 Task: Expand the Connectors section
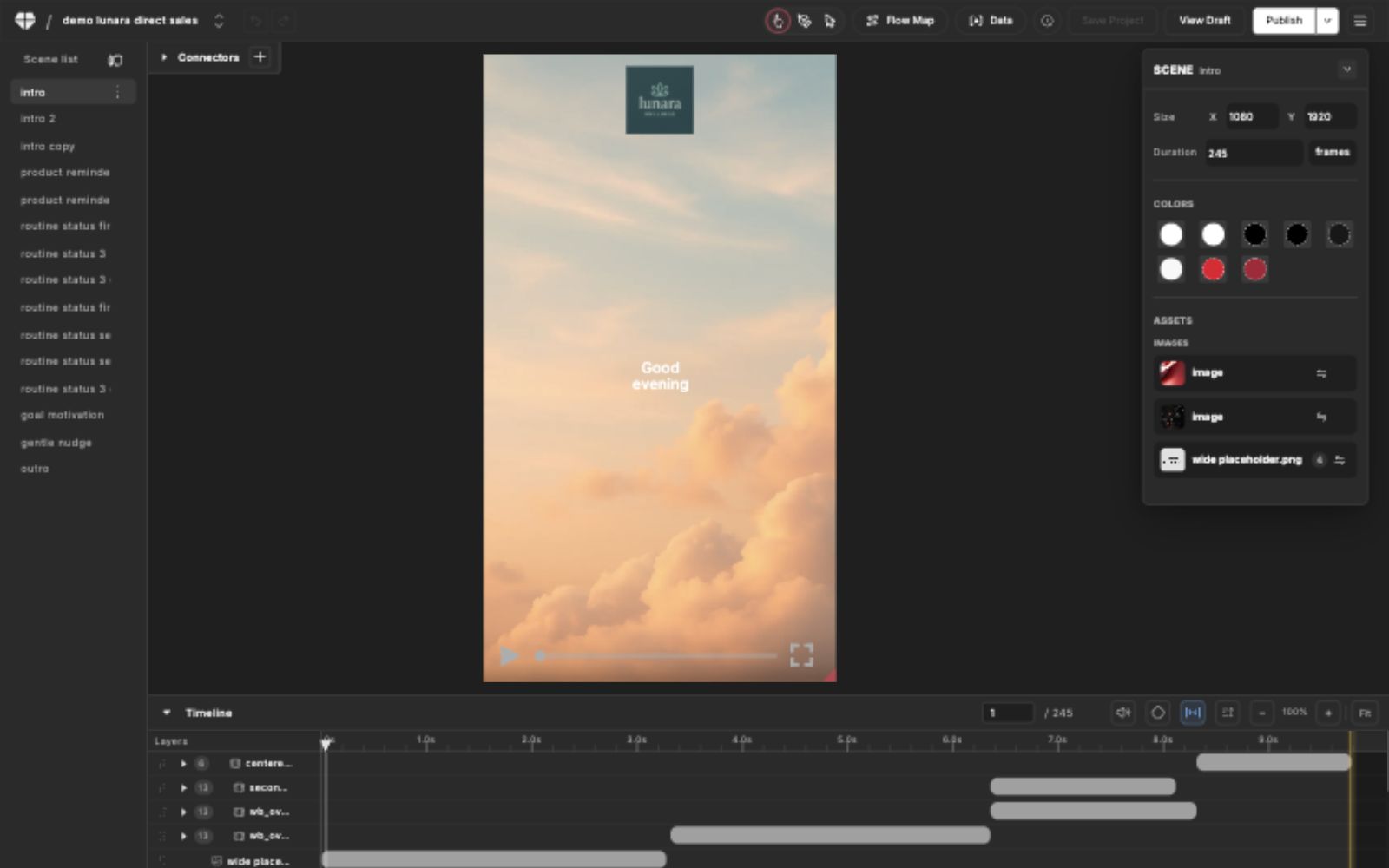pos(163,57)
